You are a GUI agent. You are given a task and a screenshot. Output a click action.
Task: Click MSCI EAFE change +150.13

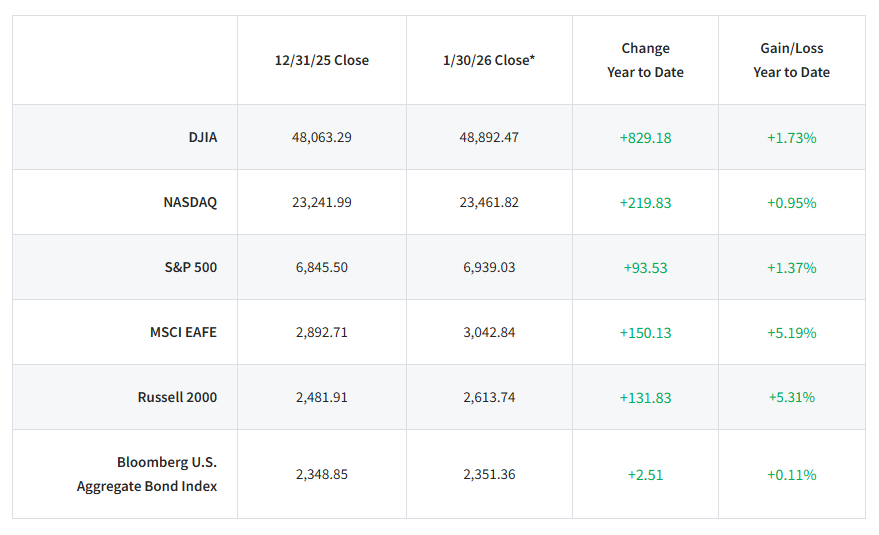tap(645, 332)
